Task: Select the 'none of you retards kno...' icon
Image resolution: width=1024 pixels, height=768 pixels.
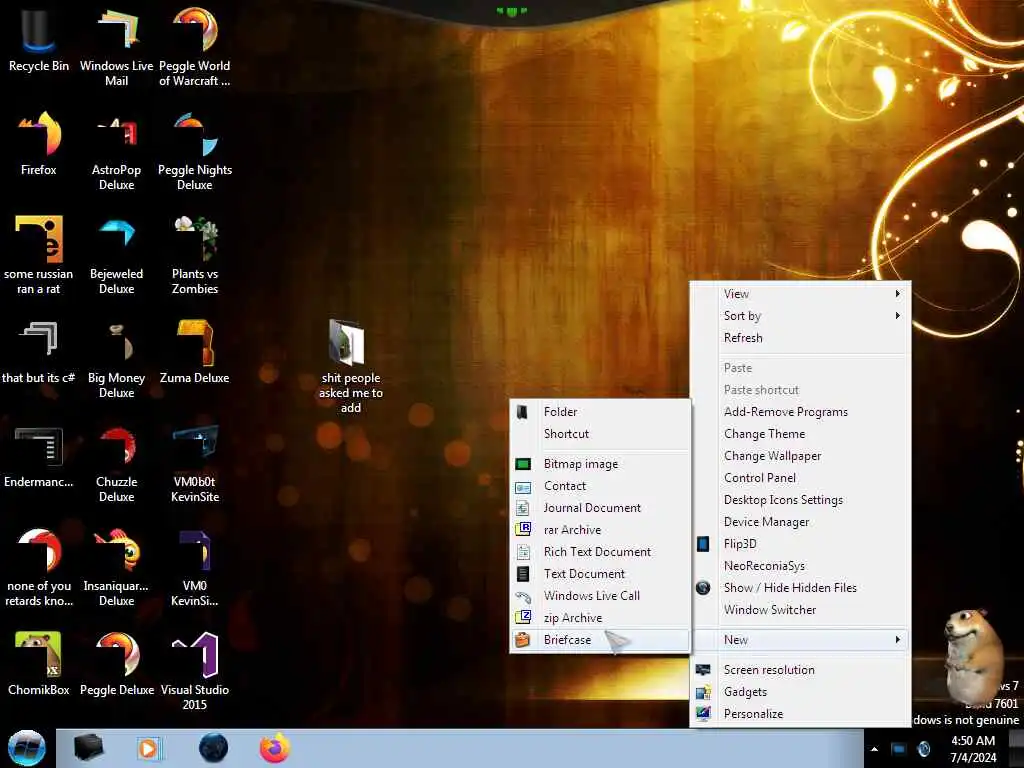Action: click(39, 567)
